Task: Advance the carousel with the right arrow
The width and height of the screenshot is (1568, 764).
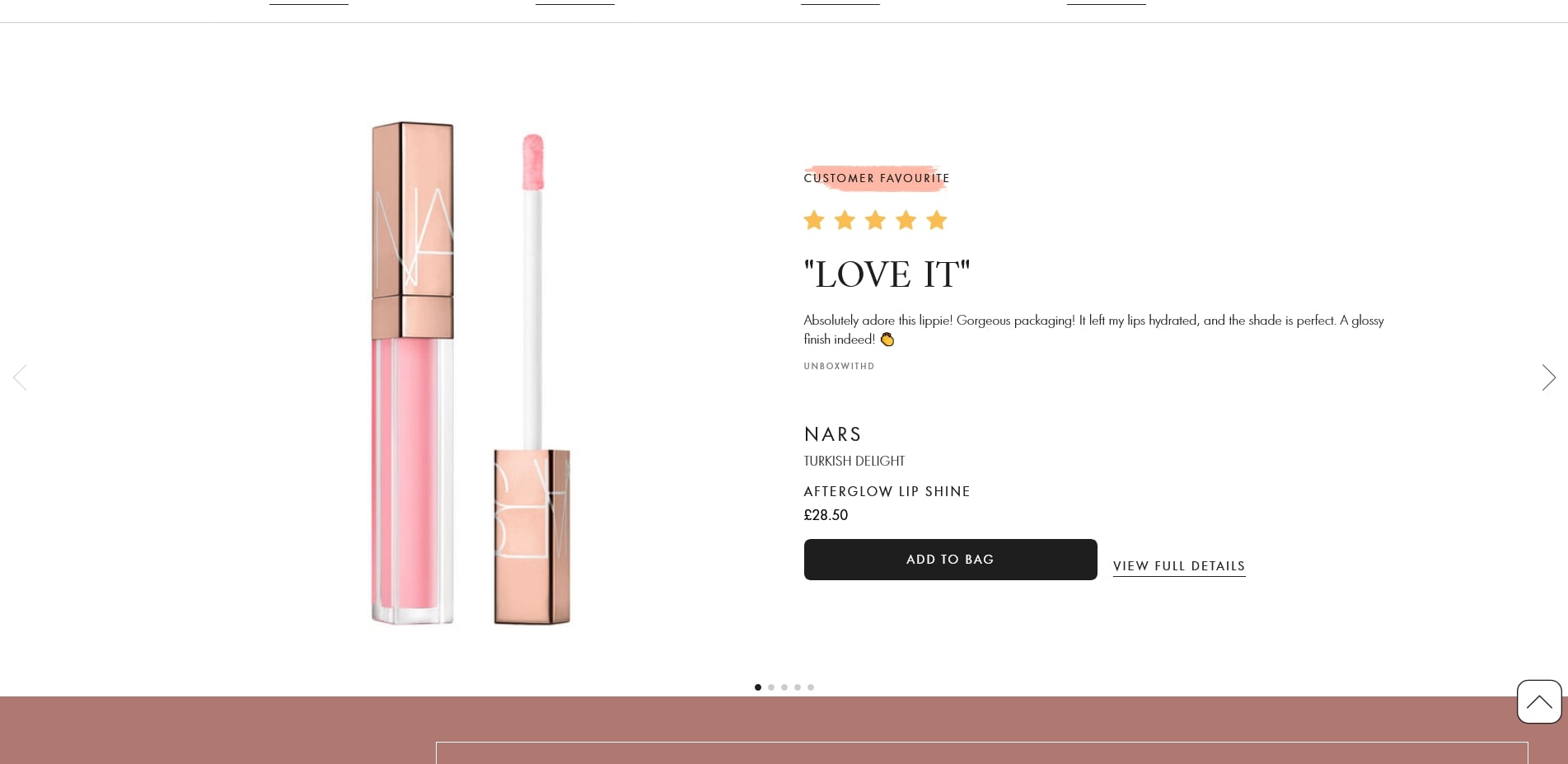Action: 1548,377
